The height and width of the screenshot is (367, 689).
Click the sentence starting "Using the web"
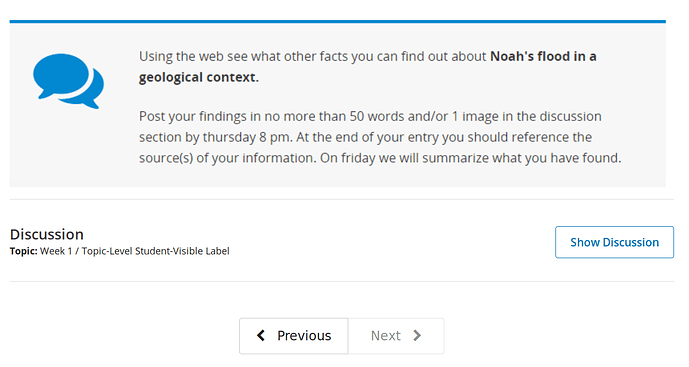pyautogui.click(x=367, y=67)
